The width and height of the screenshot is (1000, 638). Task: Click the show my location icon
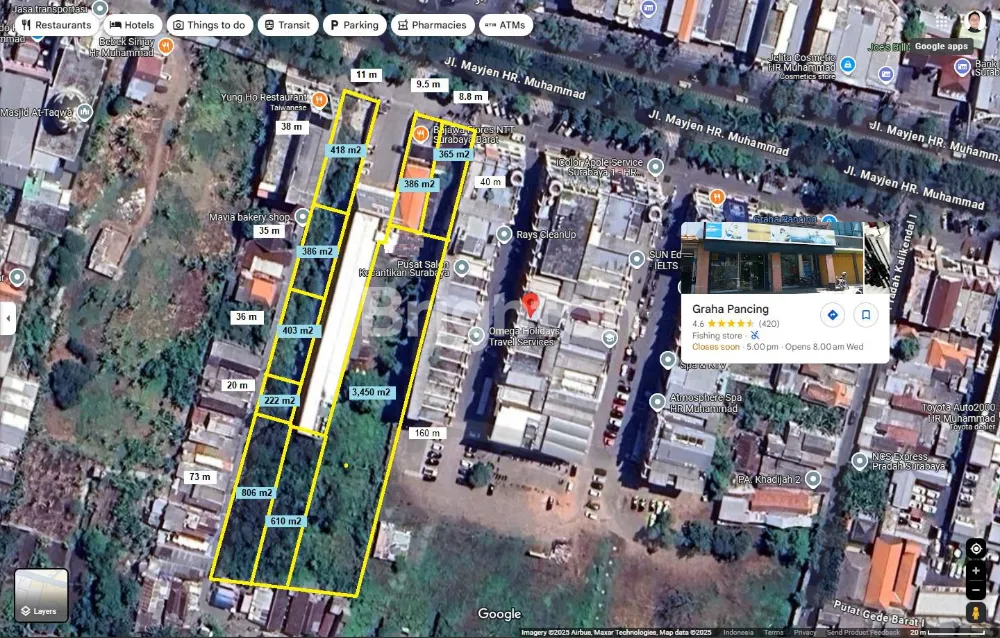click(976, 549)
